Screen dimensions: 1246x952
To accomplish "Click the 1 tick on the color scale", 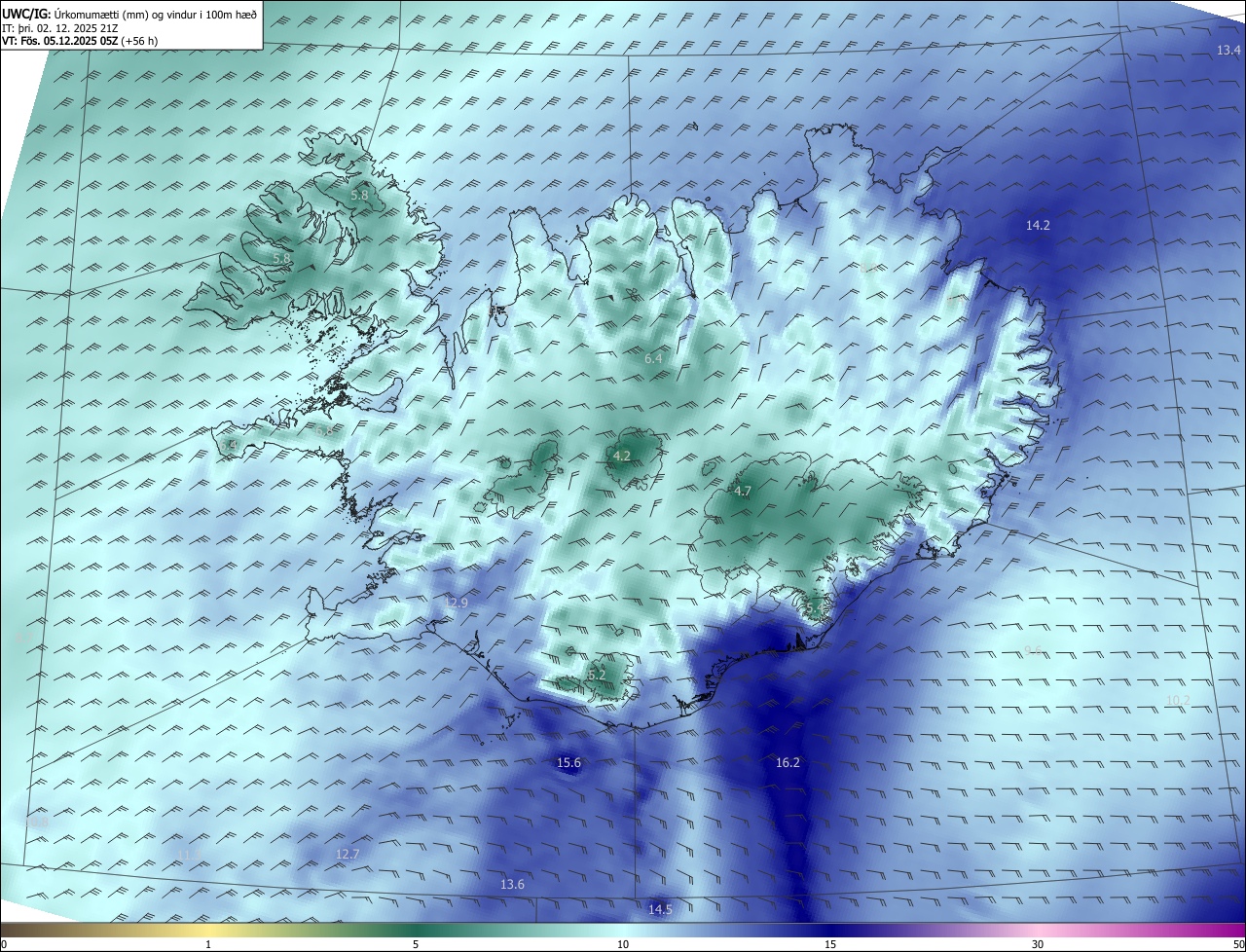I will click(x=208, y=944).
